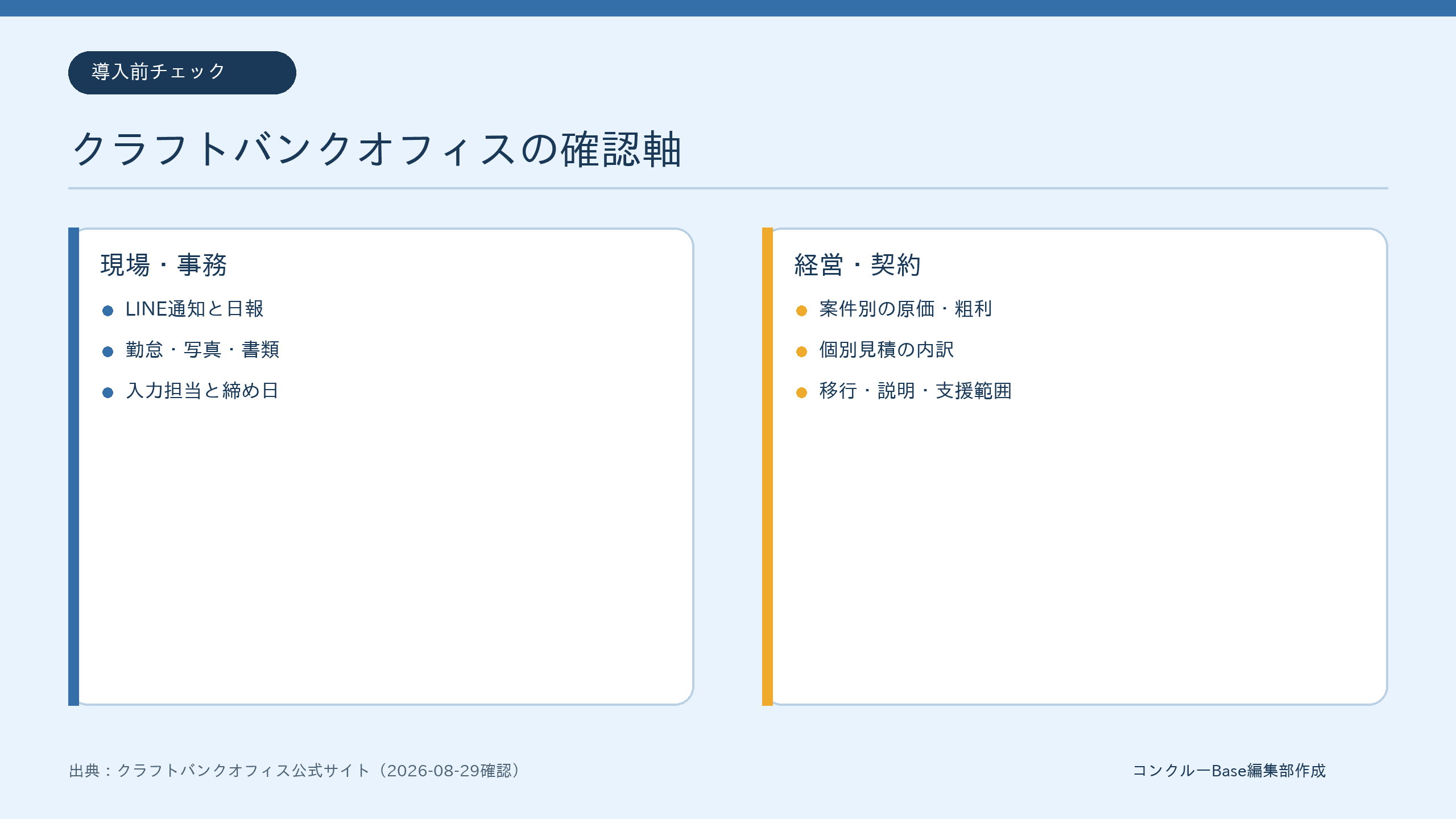Viewport: 1456px width, 819px height.
Task: Click the orange bullet dot beside 移行・説明・支援範囲
Action: [x=801, y=392]
